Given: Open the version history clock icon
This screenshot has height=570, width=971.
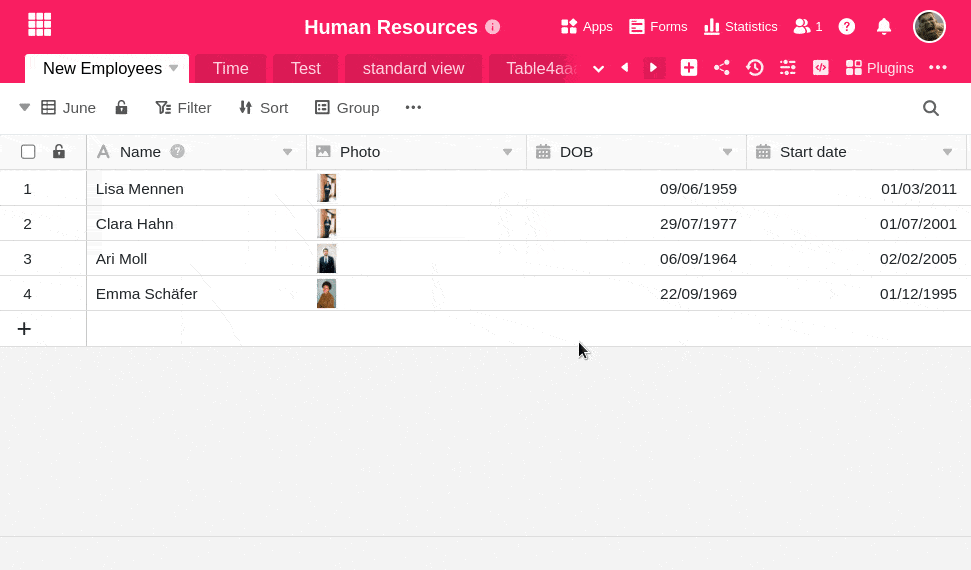Looking at the screenshot, I should click(755, 68).
